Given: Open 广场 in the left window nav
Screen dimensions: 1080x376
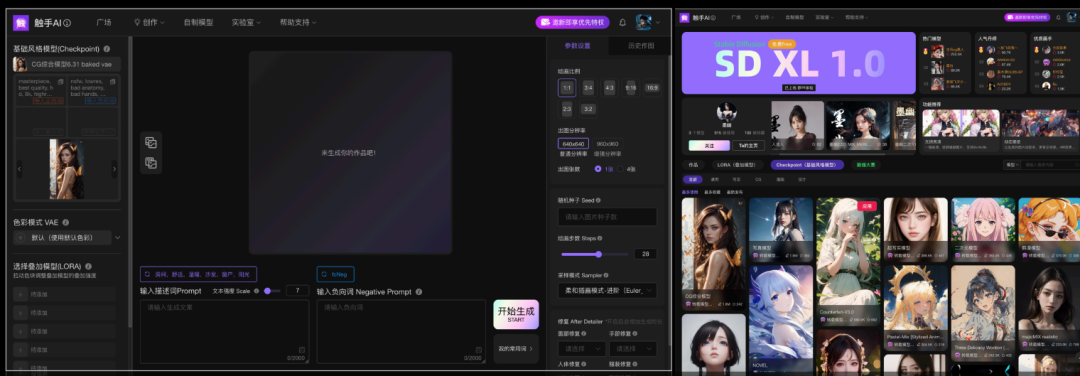Looking at the screenshot, I should (103, 23).
